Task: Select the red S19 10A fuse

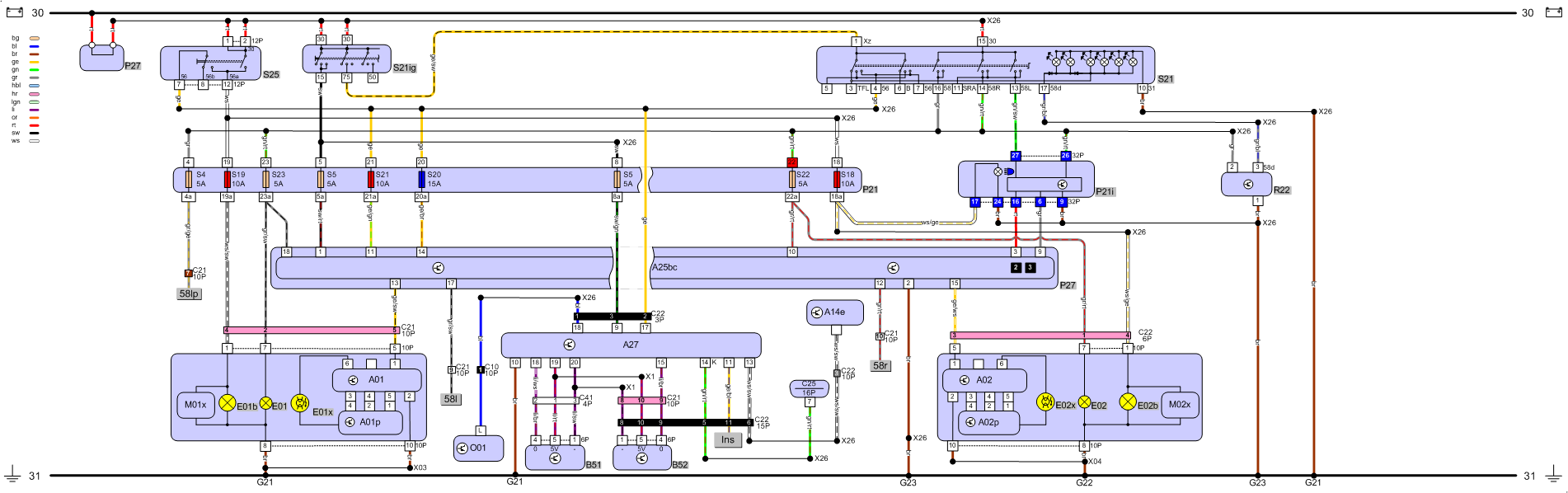Action: click(228, 179)
